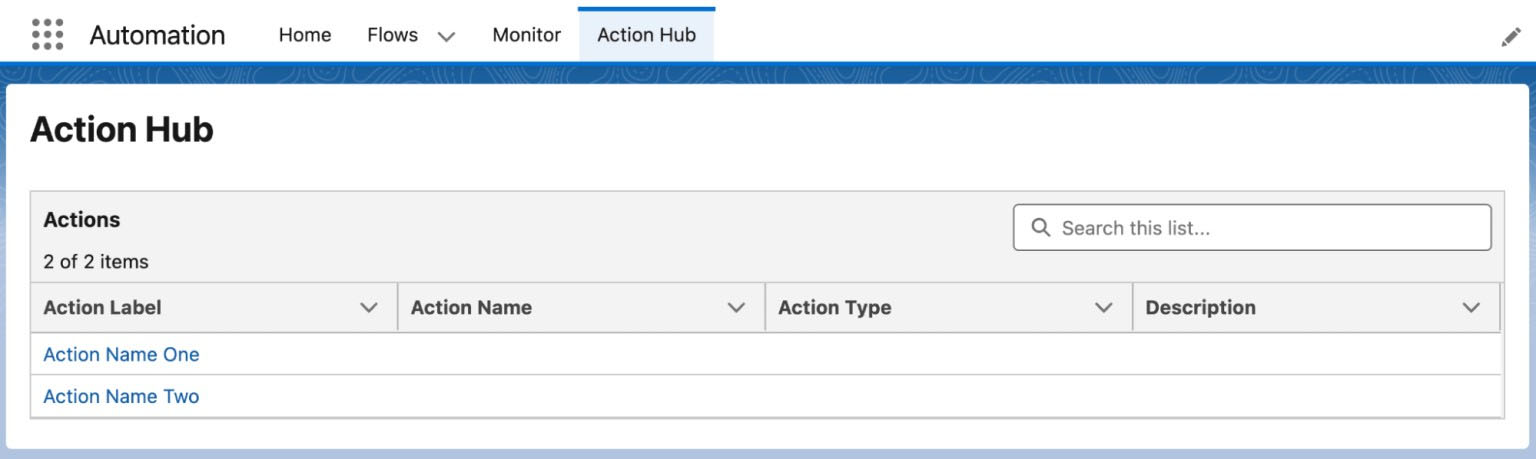
Task: Sort by the Description column header
Action: tap(1200, 308)
